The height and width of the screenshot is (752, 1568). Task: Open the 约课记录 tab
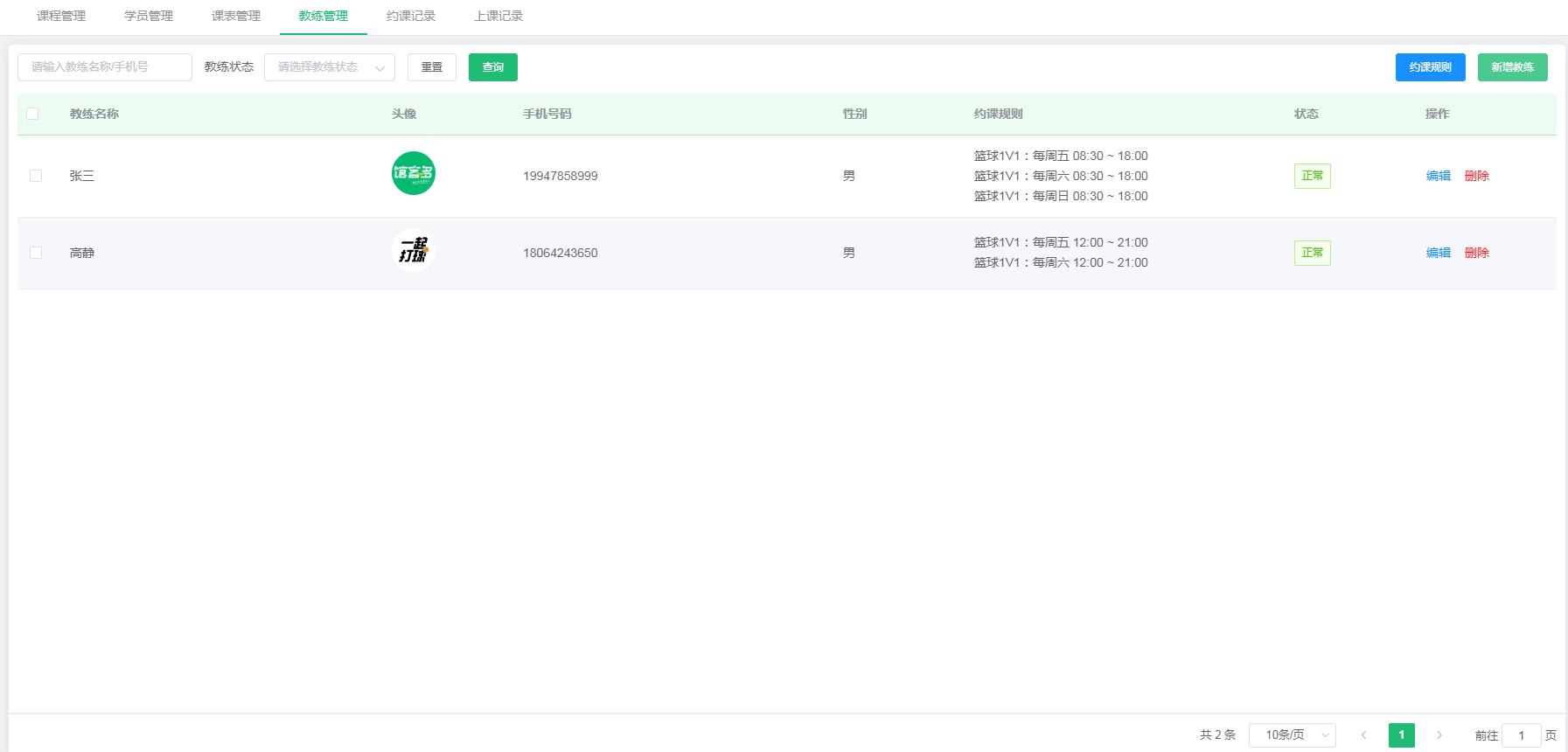tap(411, 16)
